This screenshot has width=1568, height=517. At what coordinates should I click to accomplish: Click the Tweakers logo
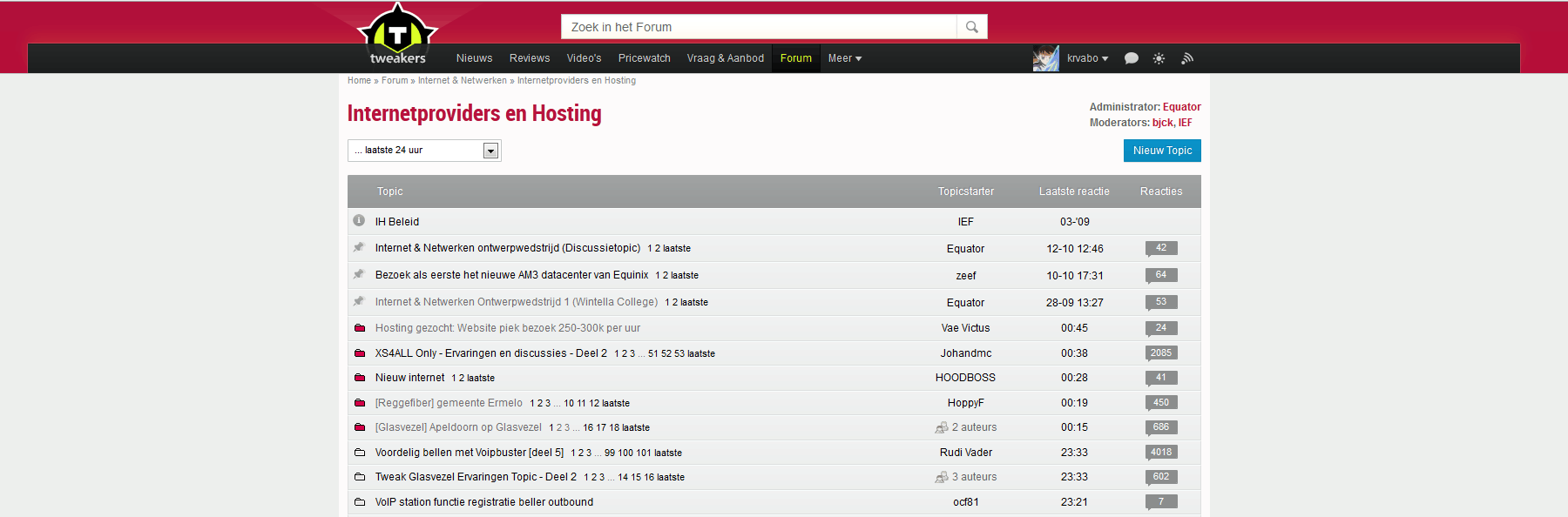coord(398,35)
